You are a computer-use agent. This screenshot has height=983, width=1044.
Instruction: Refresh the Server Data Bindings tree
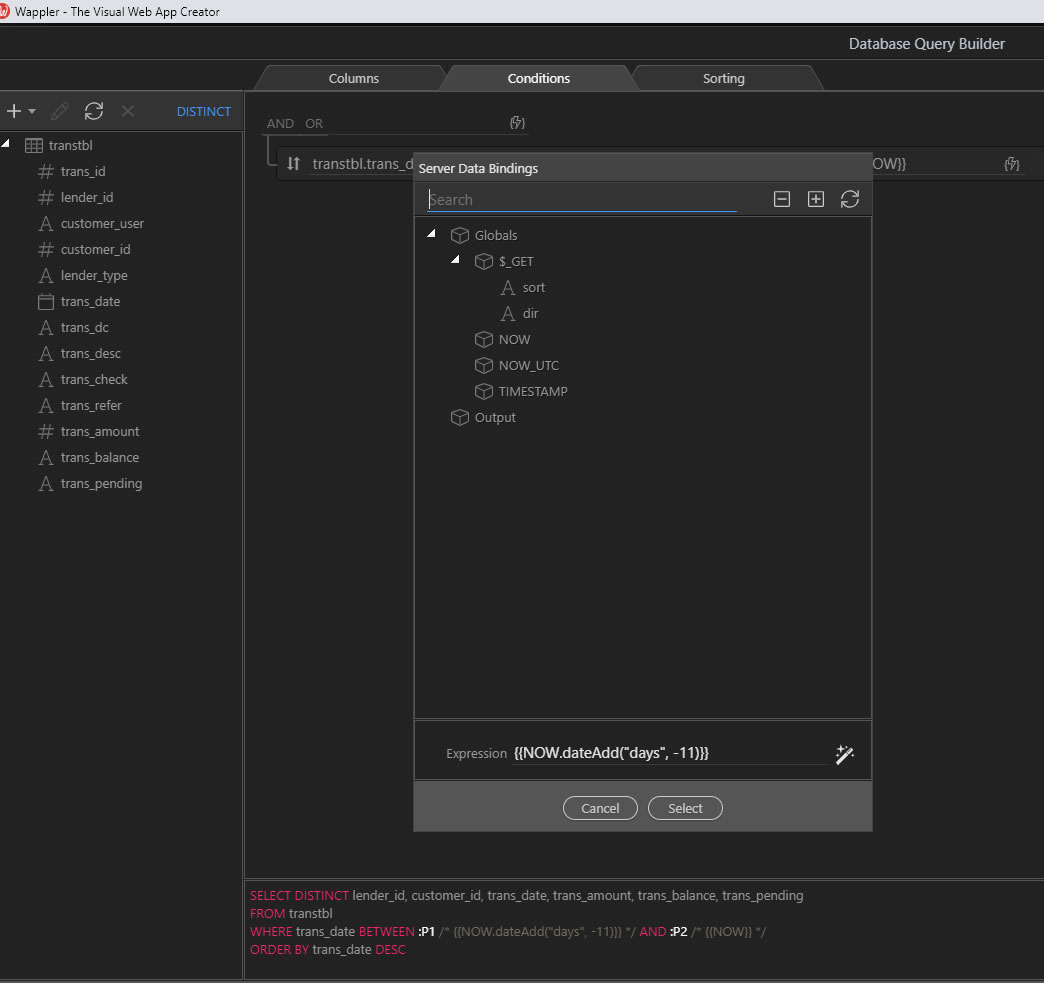(850, 199)
